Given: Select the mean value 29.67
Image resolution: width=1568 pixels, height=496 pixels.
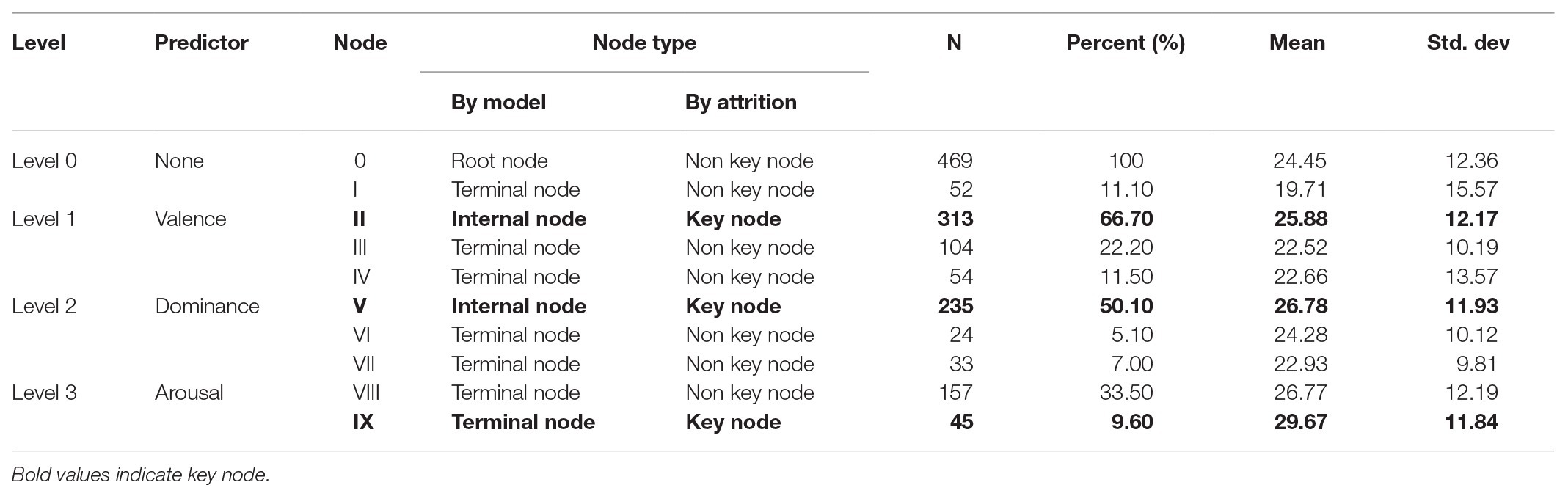Looking at the screenshot, I should 1300,422.
